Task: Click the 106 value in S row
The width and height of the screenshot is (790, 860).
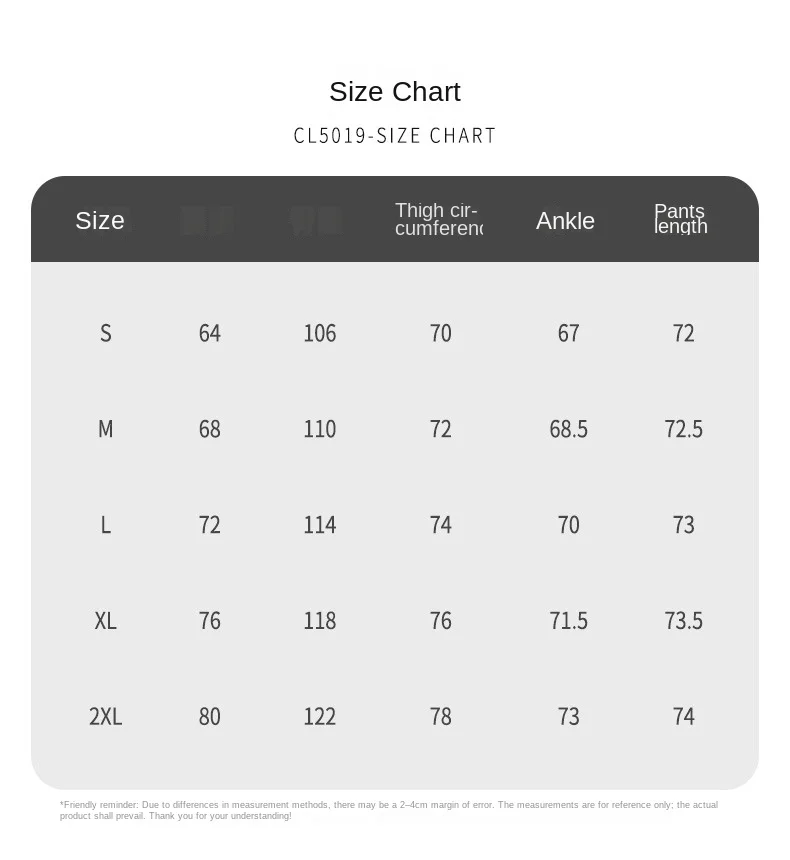Action: (x=320, y=333)
